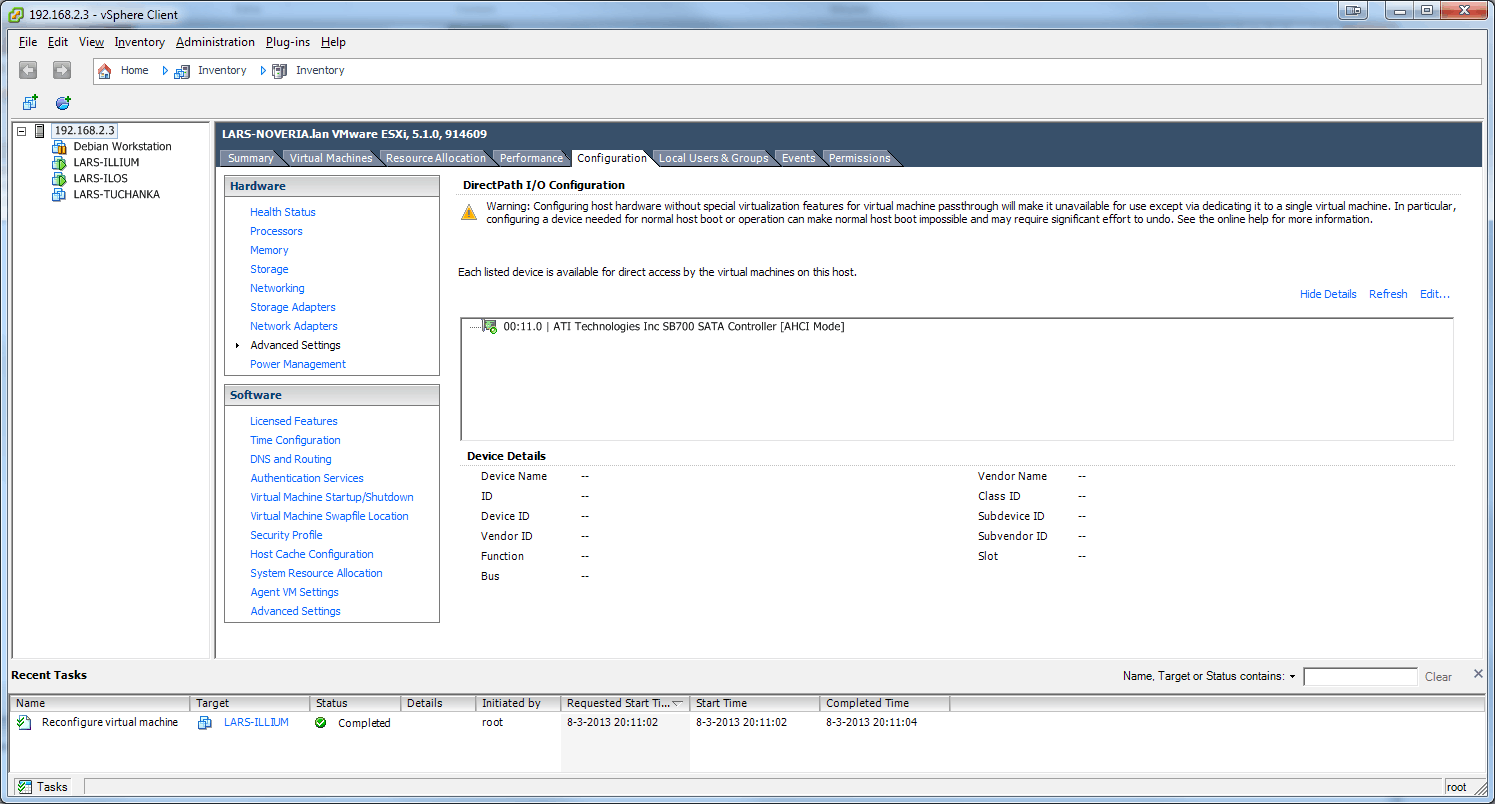Click the second toolbar icon with globe

63,102
